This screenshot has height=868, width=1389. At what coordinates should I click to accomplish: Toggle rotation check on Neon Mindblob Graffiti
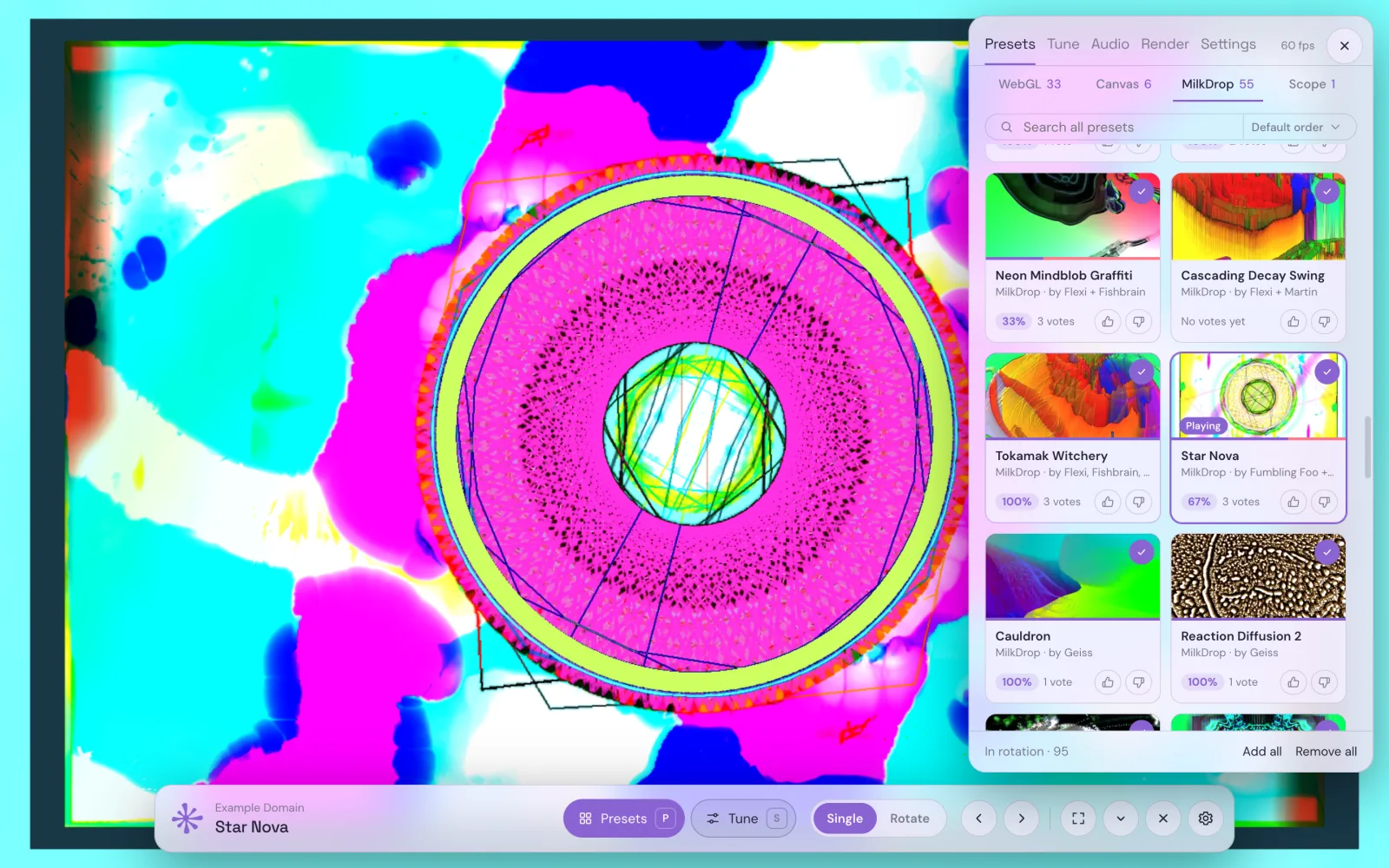tap(1142, 191)
